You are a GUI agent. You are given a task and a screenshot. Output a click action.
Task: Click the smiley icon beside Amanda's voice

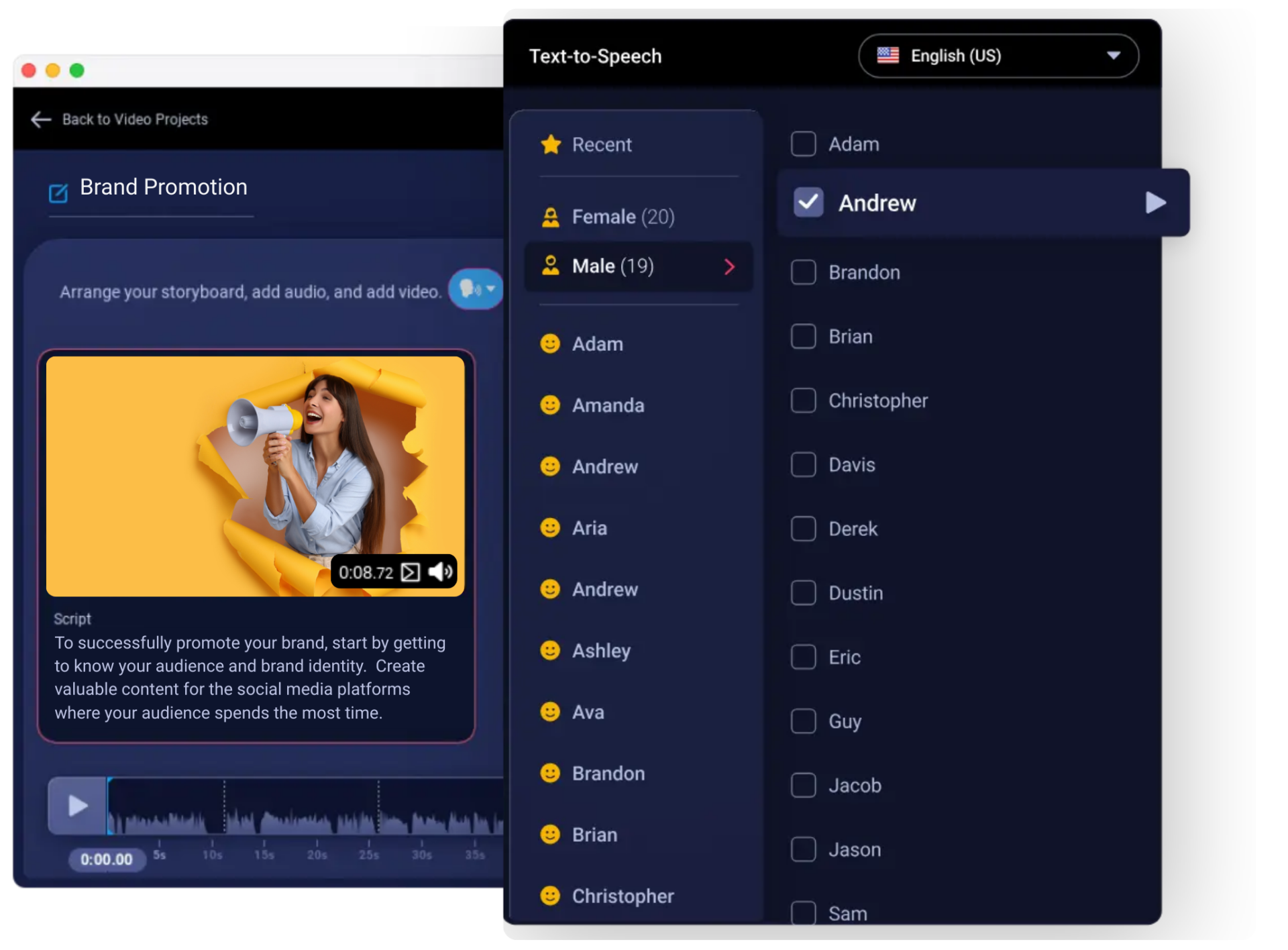(550, 405)
